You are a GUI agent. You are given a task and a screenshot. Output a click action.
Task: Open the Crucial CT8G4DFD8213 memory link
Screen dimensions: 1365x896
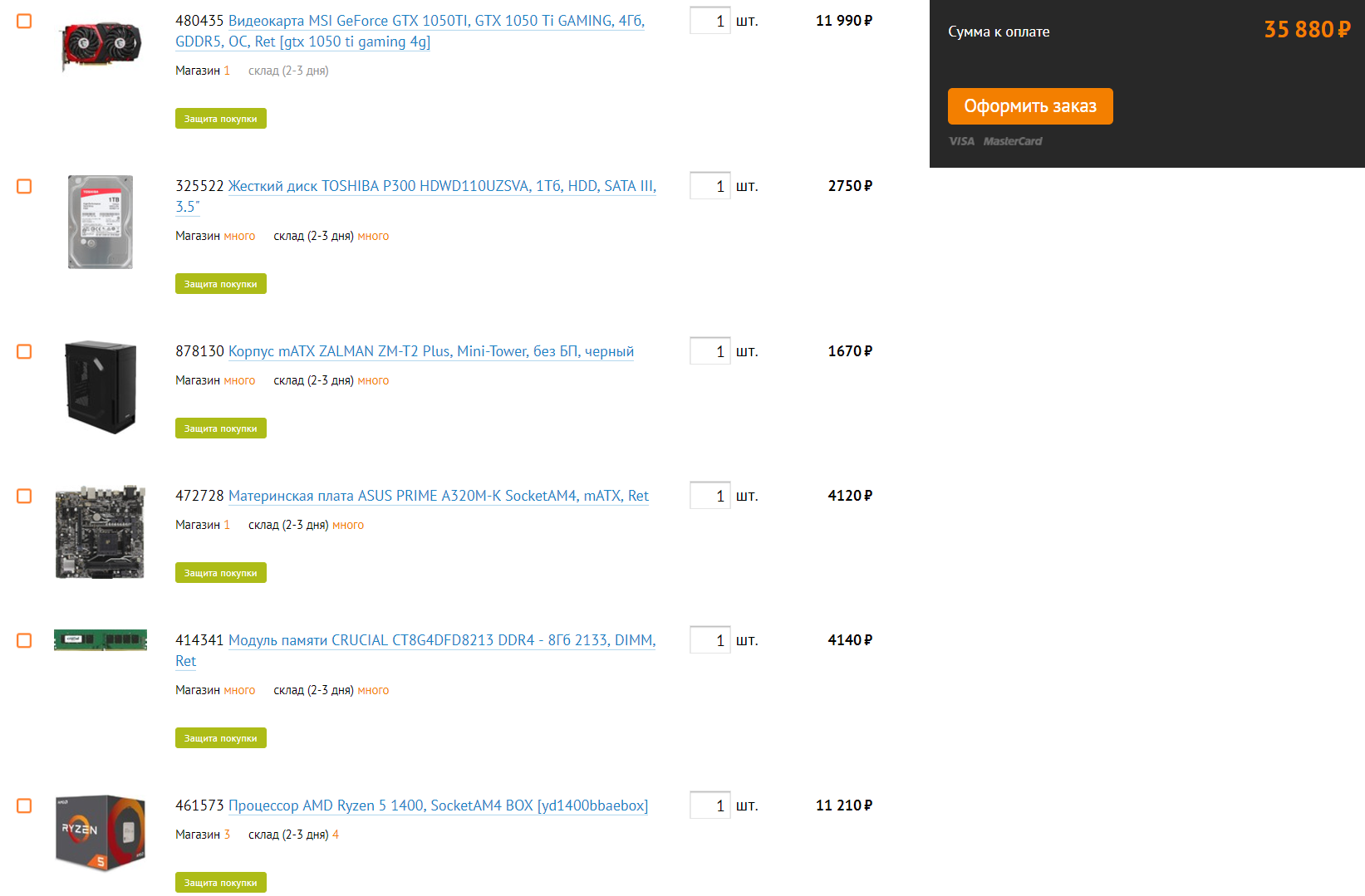(x=415, y=650)
